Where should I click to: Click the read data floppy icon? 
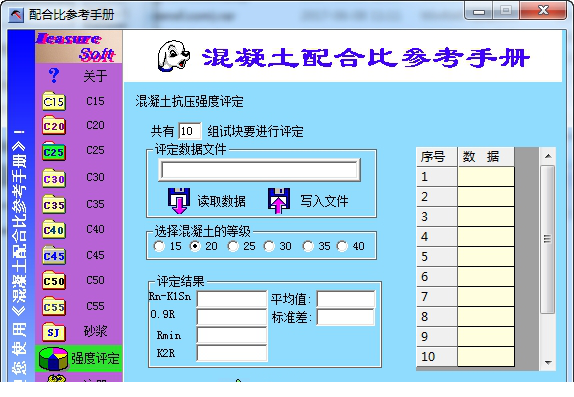tap(178, 201)
